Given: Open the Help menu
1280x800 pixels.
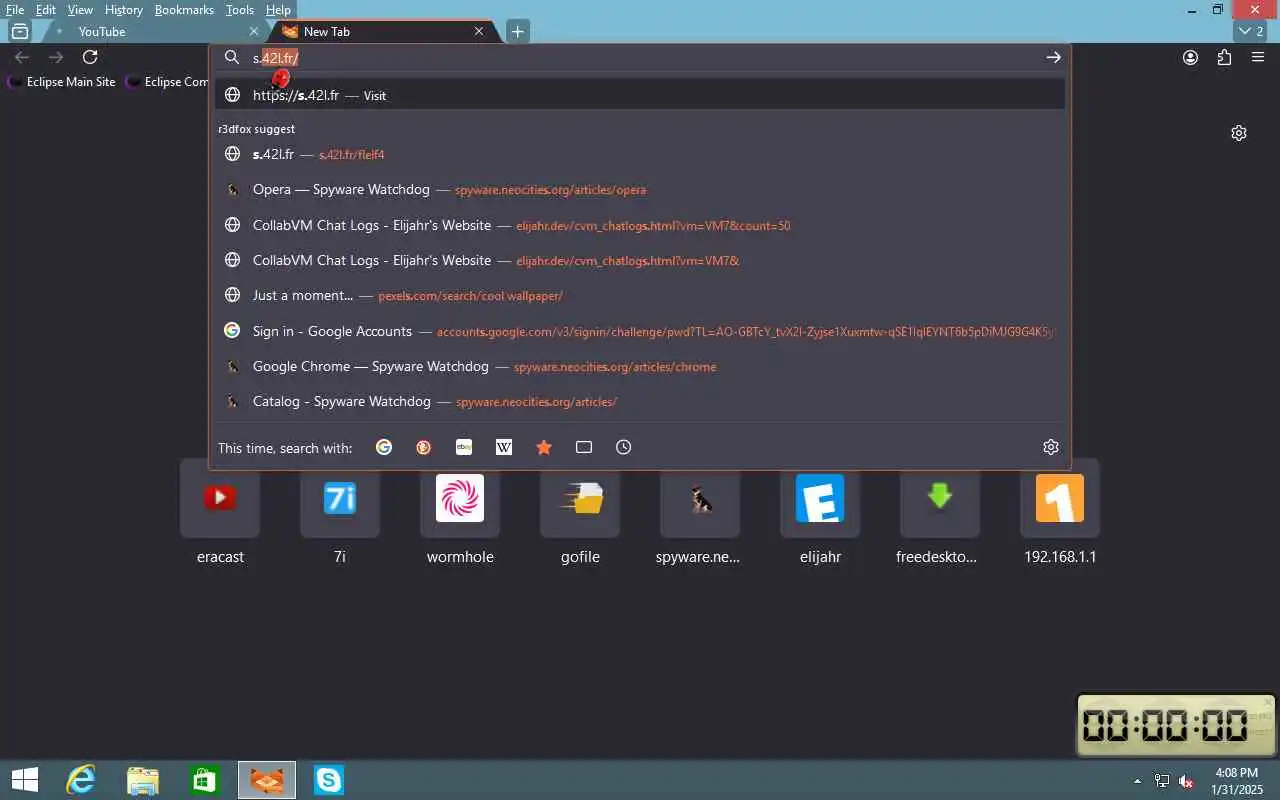Looking at the screenshot, I should 278,9.
